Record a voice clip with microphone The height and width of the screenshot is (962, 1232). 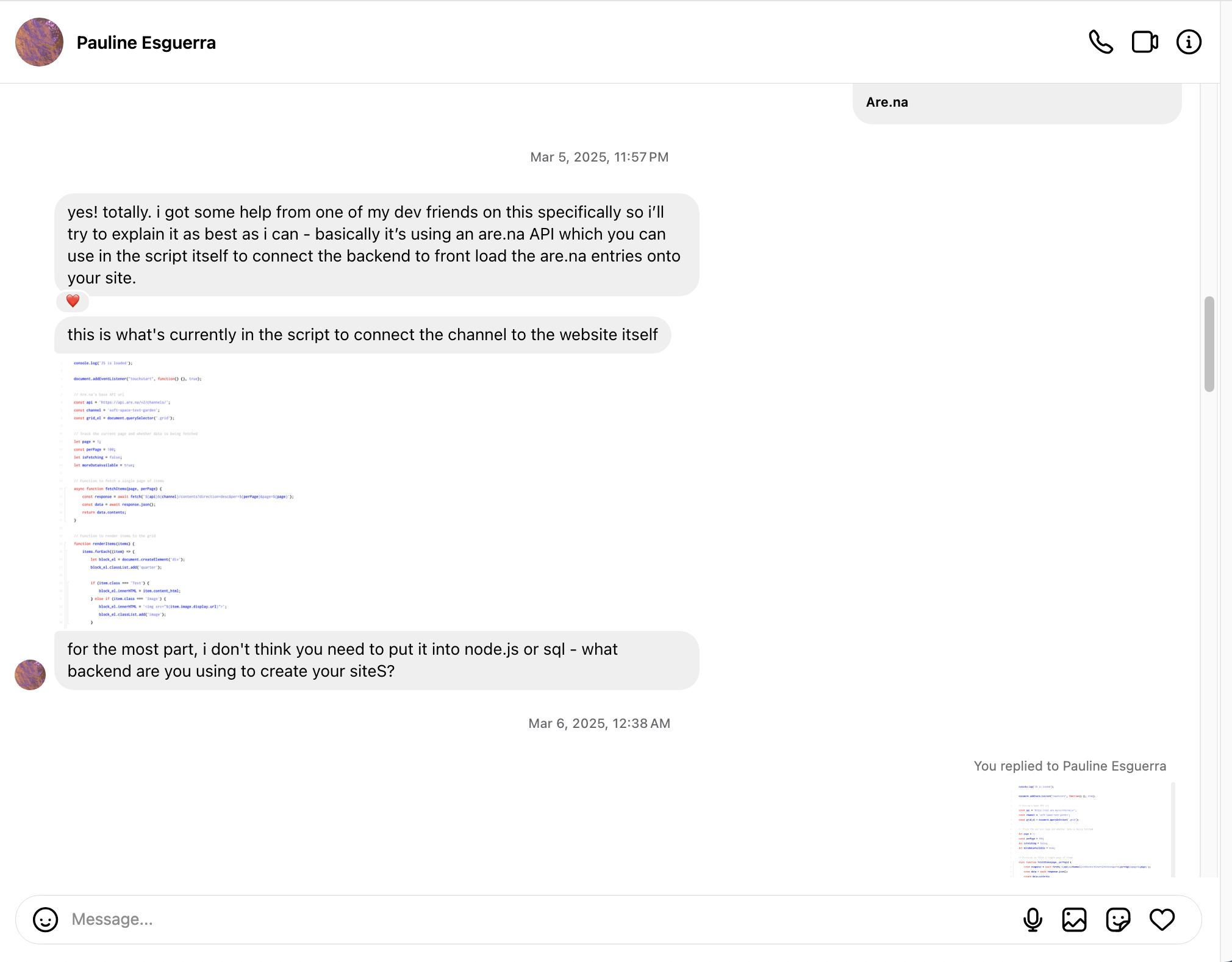tap(1033, 919)
